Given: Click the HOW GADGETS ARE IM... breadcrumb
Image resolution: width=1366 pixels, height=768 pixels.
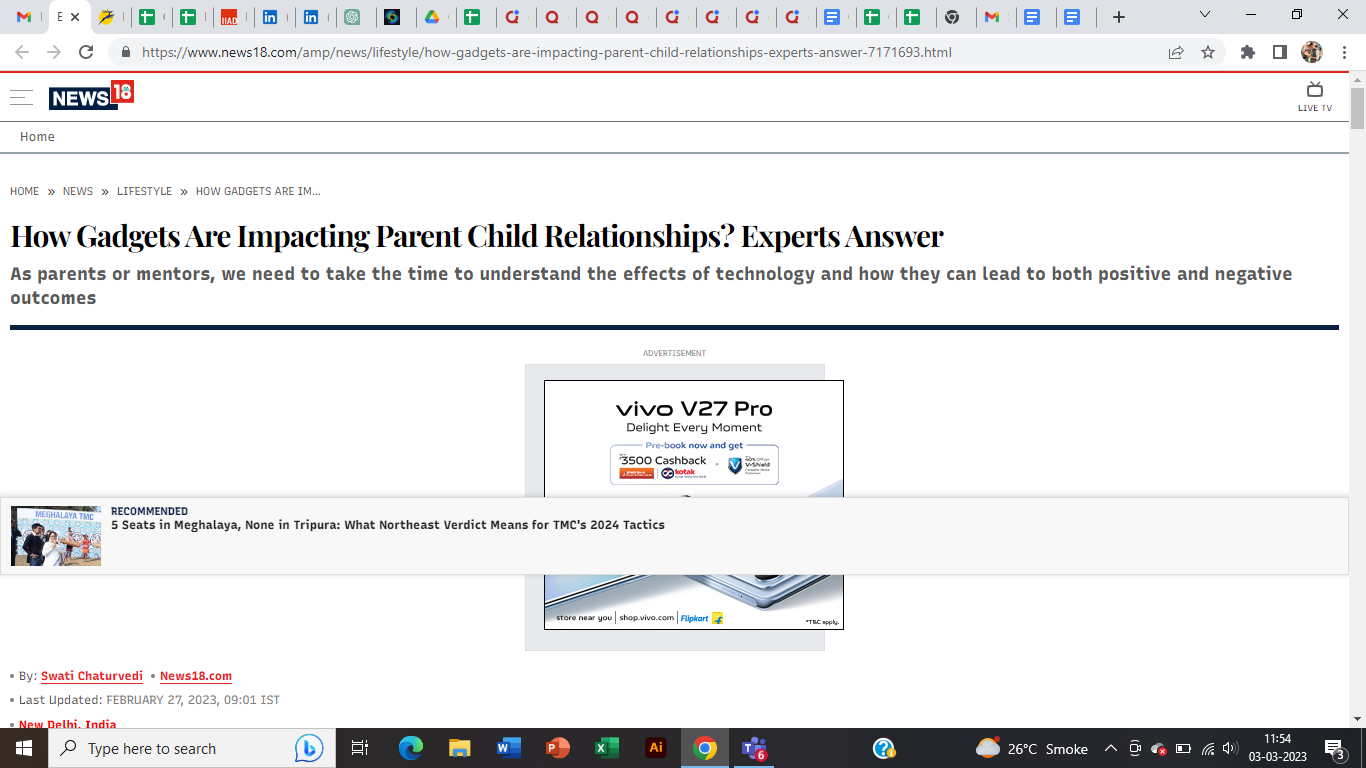Looking at the screenshot, I should [258, 191].
